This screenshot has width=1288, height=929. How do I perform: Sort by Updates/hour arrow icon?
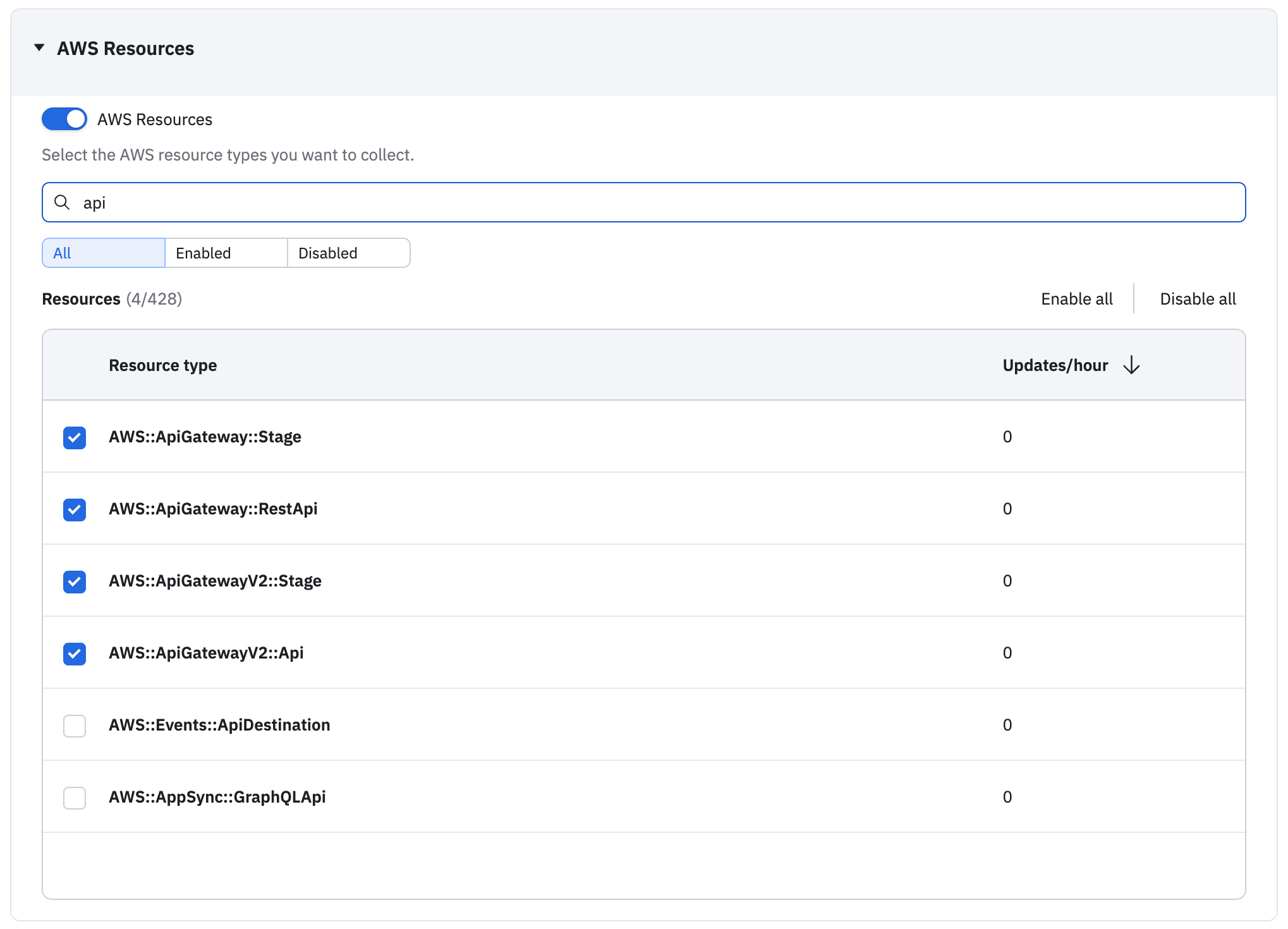pos(1131,365)
